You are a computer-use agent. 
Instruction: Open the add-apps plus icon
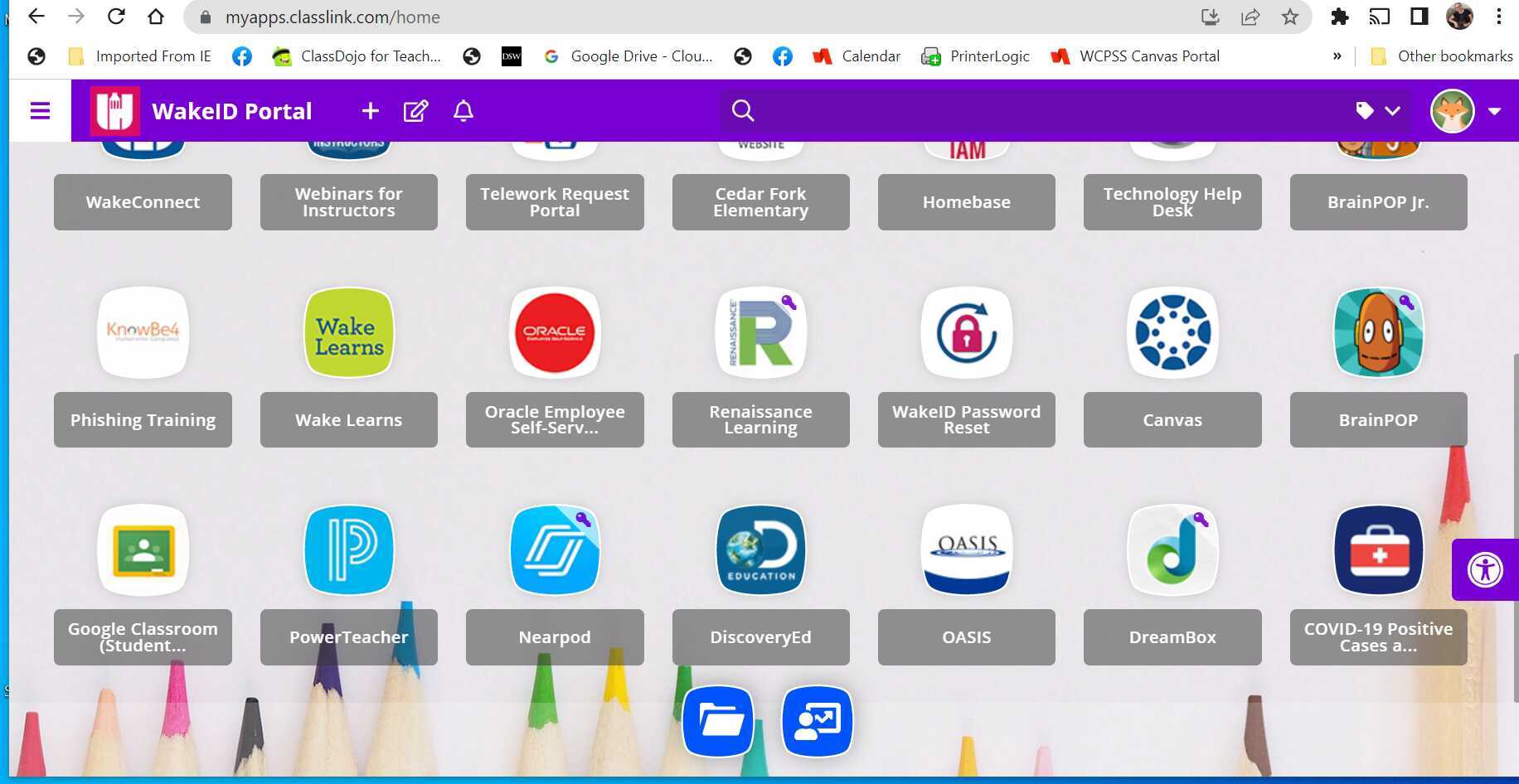click(x=370, y=110)
